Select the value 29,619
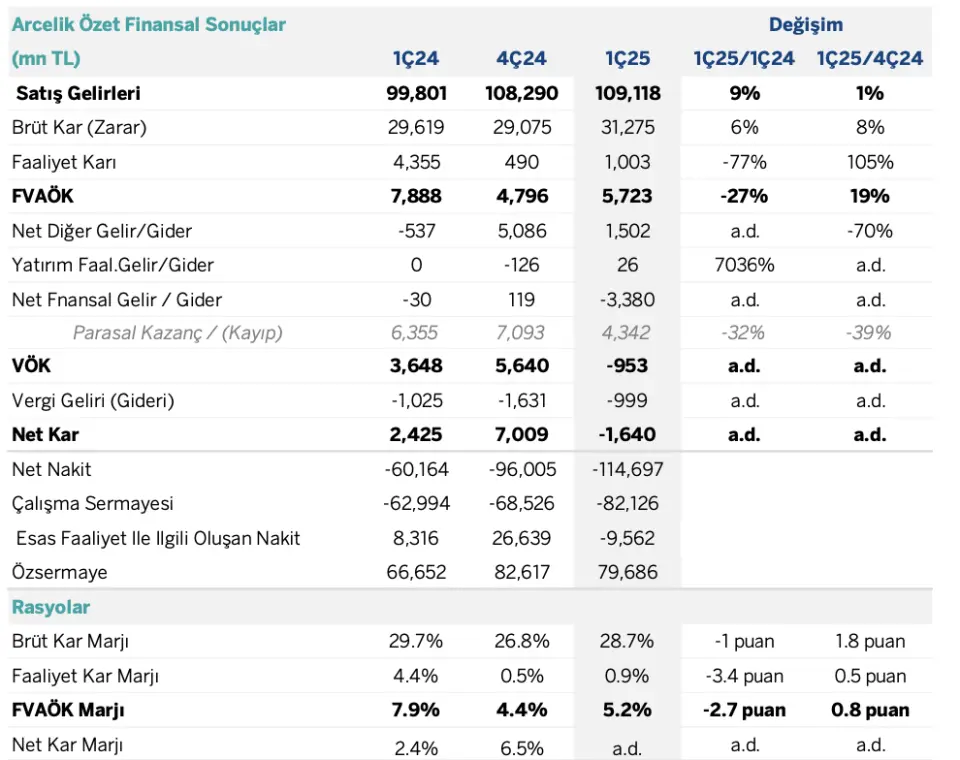The width and height of the screenshot is (960, 760). 416,127
